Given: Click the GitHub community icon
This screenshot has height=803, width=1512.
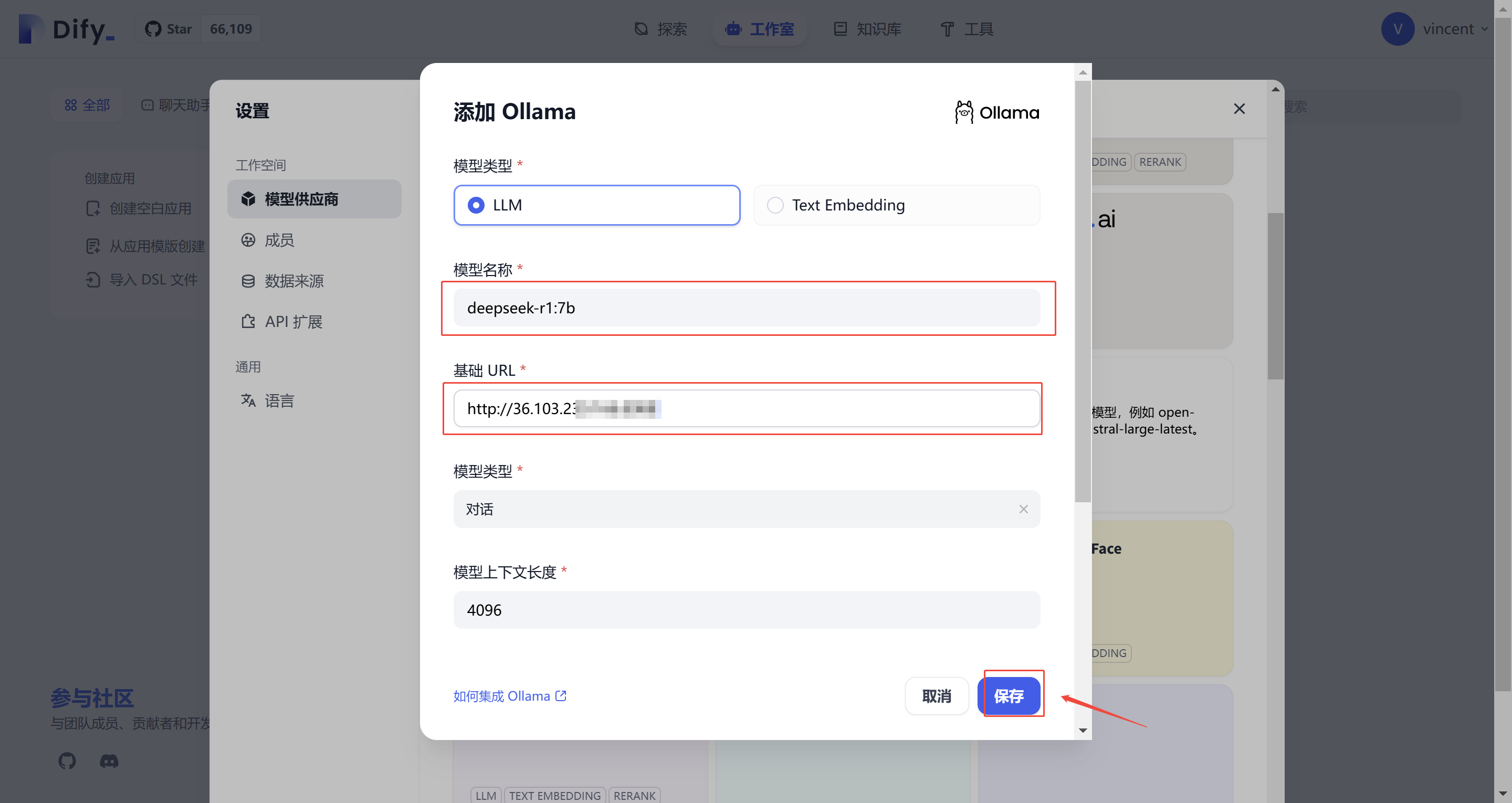Looking at the screenshot, I should (67, 762).
